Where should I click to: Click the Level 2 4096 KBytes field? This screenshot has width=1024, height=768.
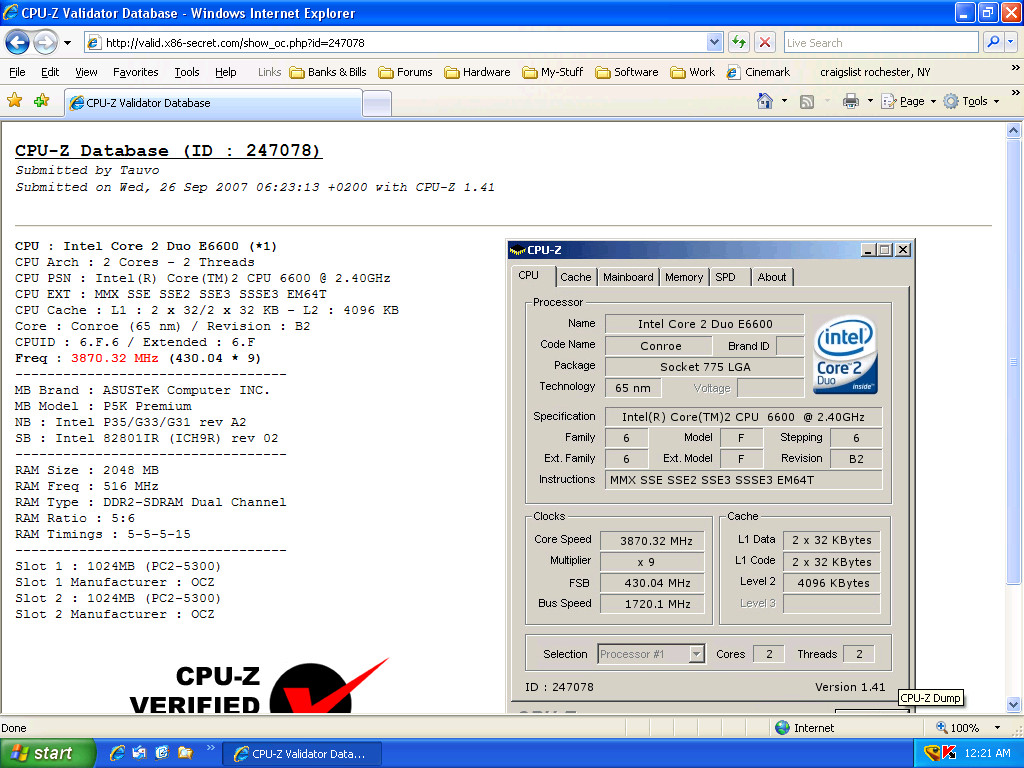(832, 583)
